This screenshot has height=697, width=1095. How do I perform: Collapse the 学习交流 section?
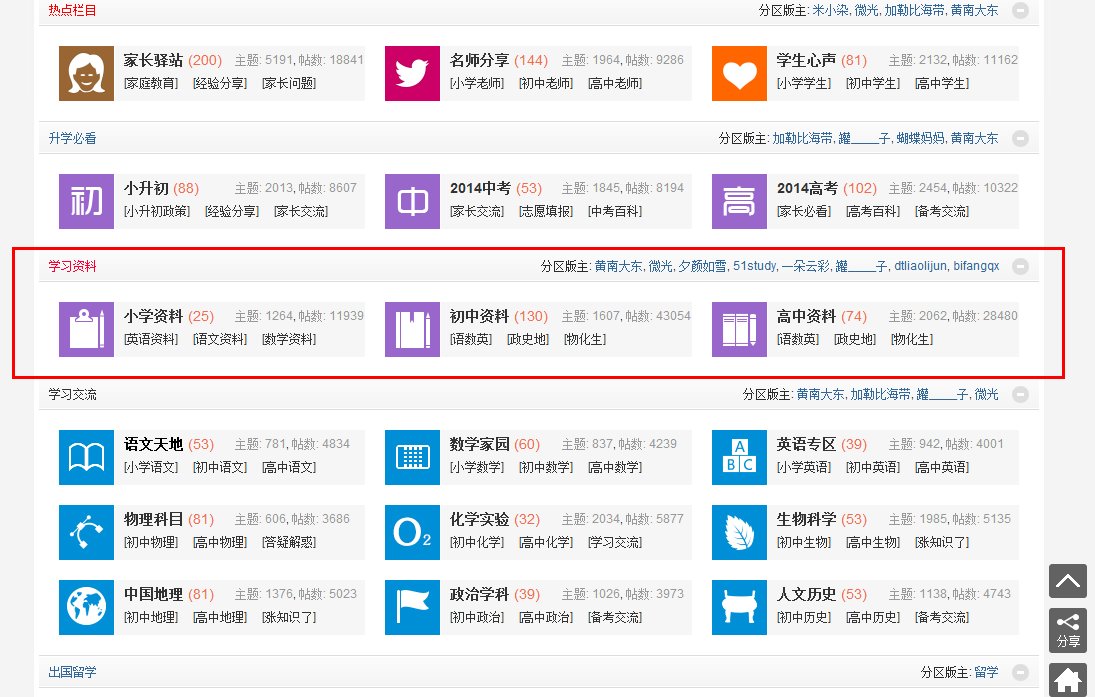click(x=1020, y=395)
